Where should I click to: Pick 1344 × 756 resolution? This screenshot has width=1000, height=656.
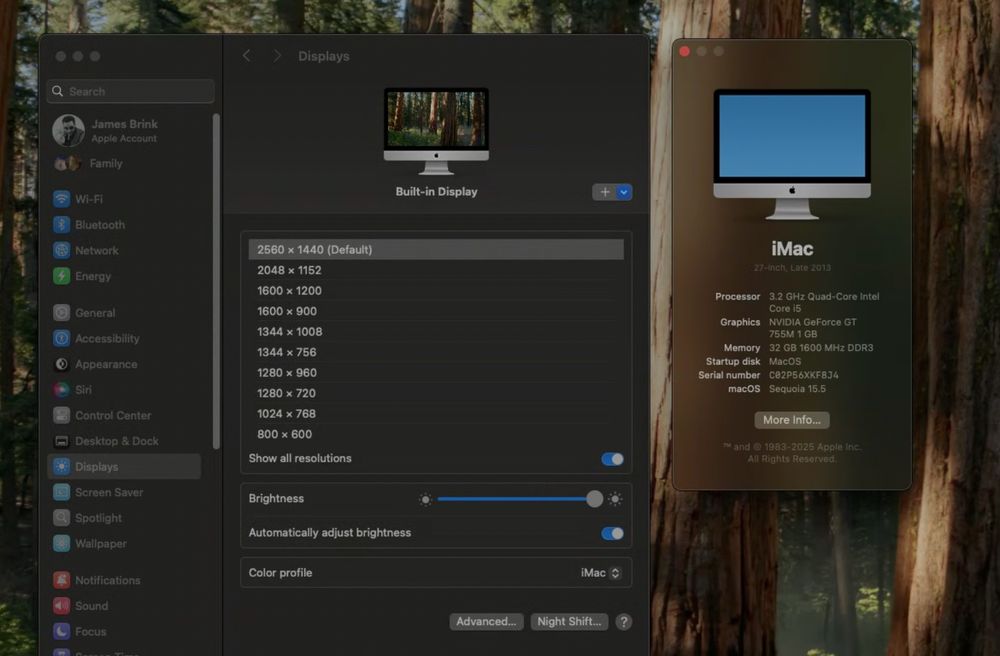pos(436,352)
